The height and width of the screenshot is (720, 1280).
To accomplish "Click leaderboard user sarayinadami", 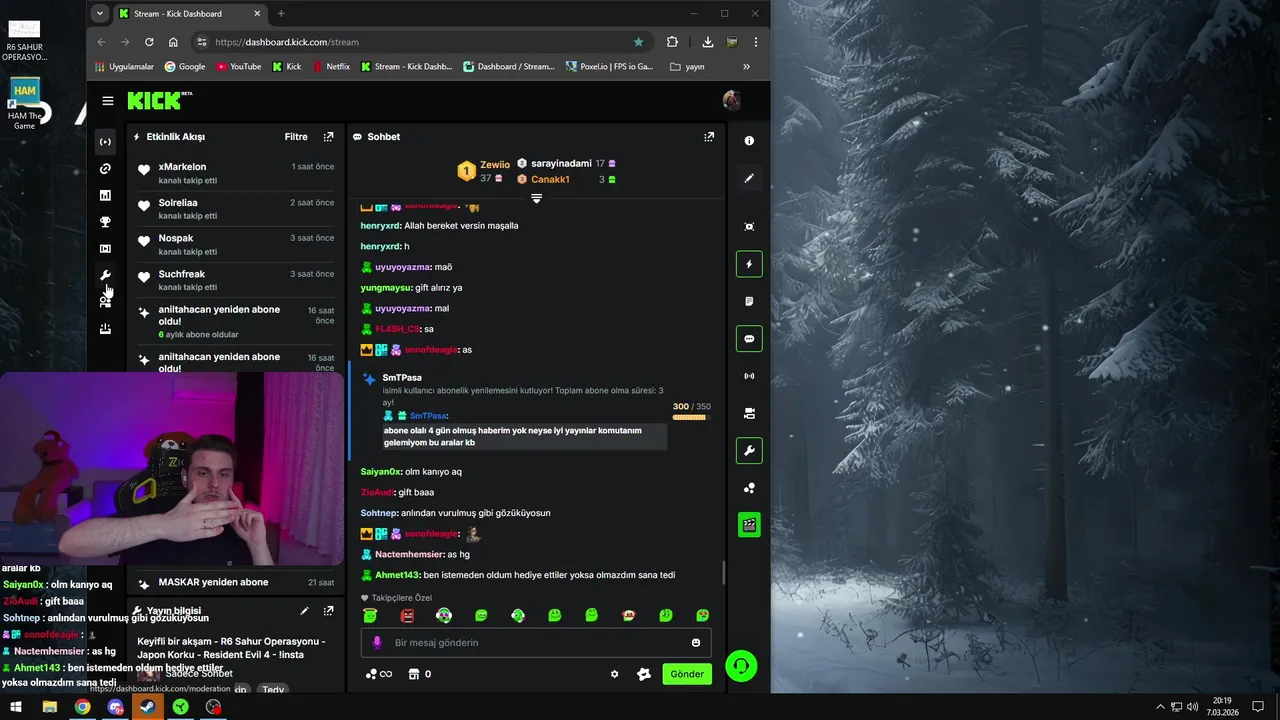I will coord(561,163).
